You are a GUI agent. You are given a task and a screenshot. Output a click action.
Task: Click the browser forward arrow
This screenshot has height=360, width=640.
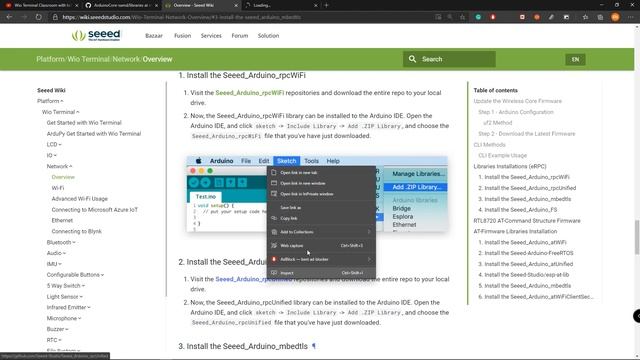pyautogui.click(x=24, y=17)
